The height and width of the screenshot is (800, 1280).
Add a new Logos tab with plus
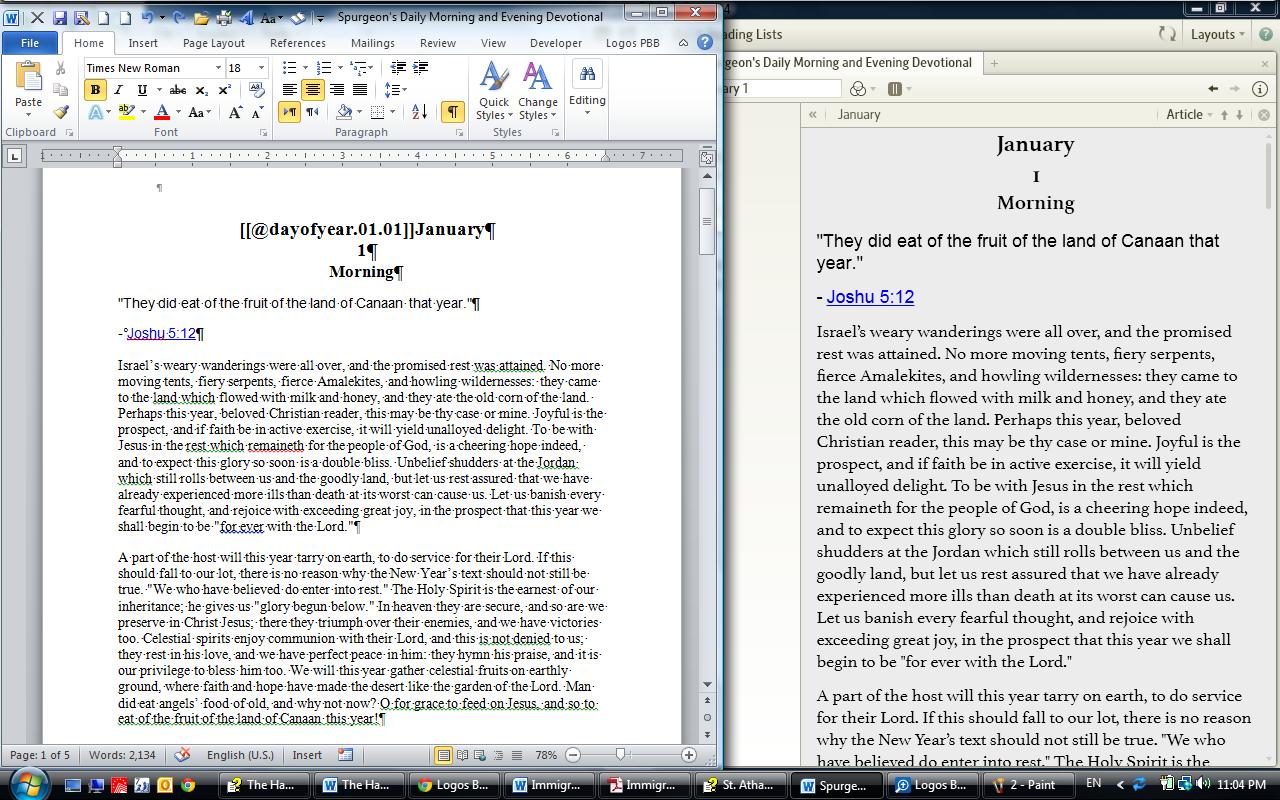994,62
